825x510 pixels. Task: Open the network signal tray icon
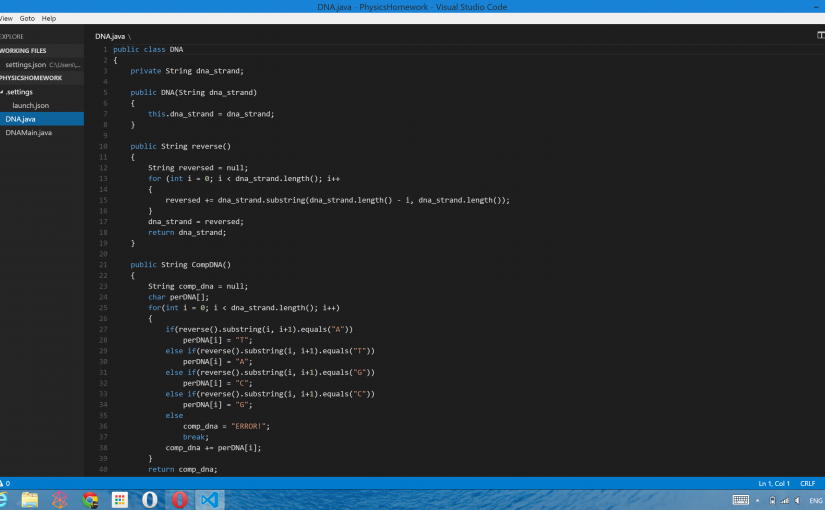click(x=785, y=500)
